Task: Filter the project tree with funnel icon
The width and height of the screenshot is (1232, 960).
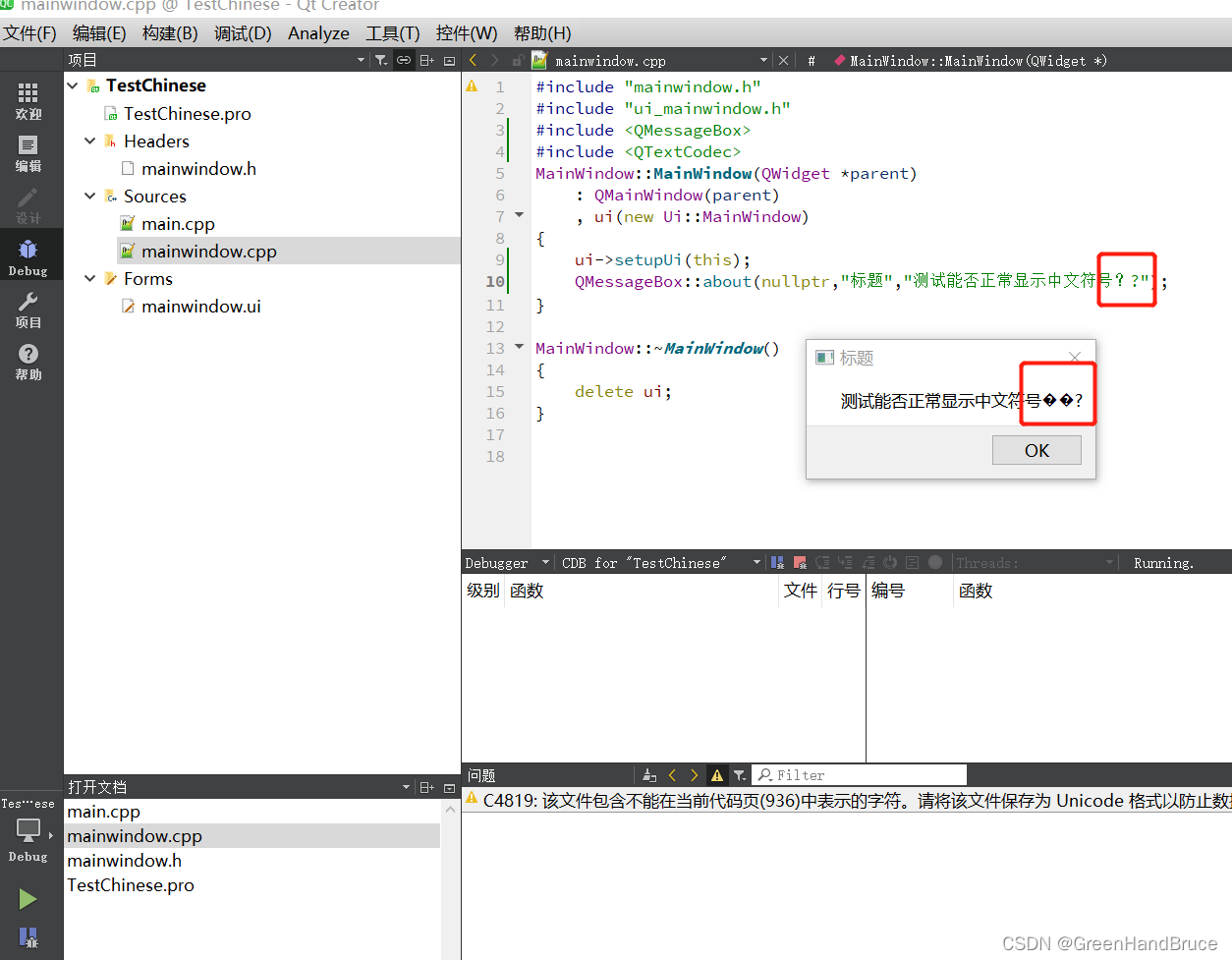Action: pos(380,60)
